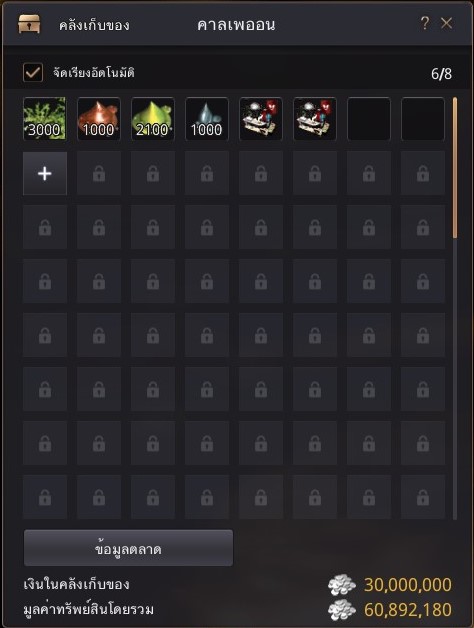Screen dimensions: 474x628
Task: Open the ข้อมูลตลาด market info button
Action: tap(128, 548)
